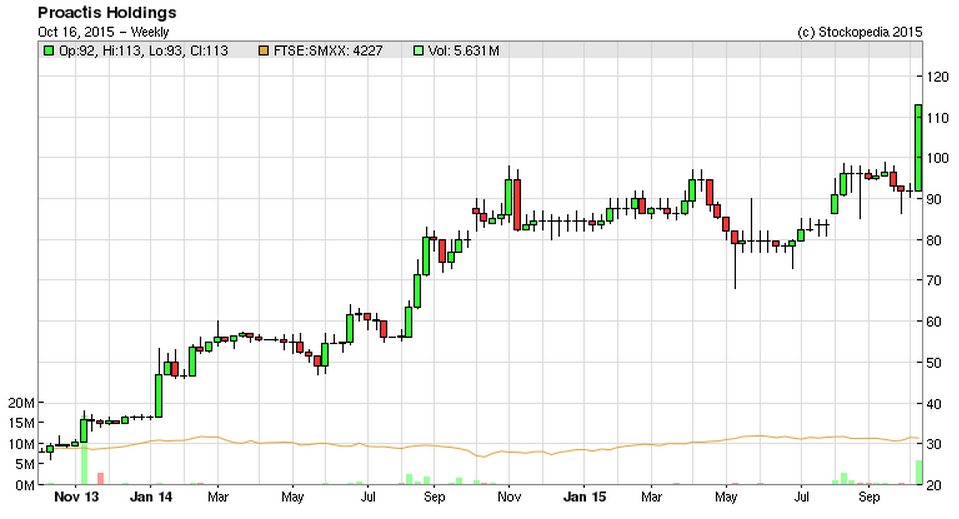Screen dimensions: 959x519
Task: Click the '(c) Stockopedia 2015' copyright text
Action: pos(859,32)
